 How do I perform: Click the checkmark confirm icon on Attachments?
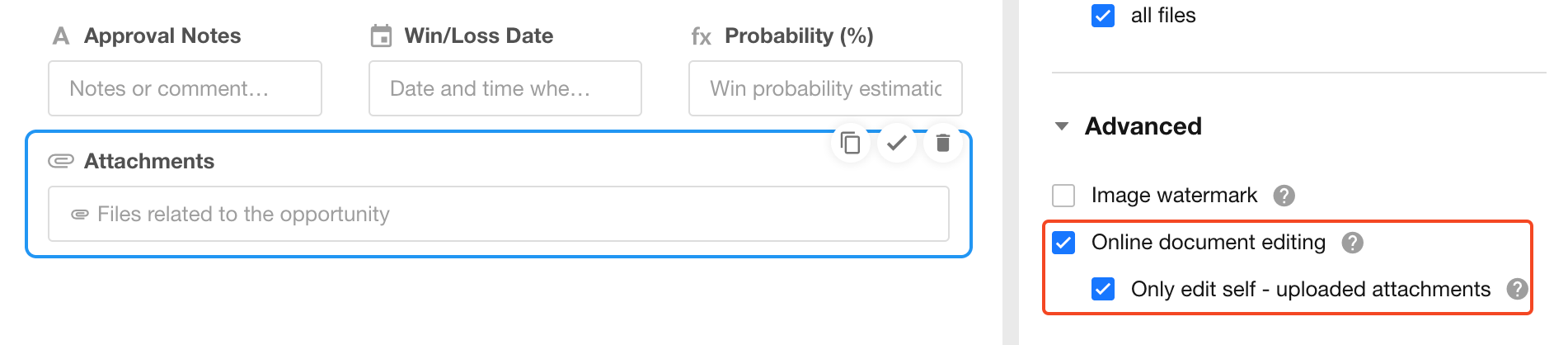pyautogui.click(x=896, y=144)
